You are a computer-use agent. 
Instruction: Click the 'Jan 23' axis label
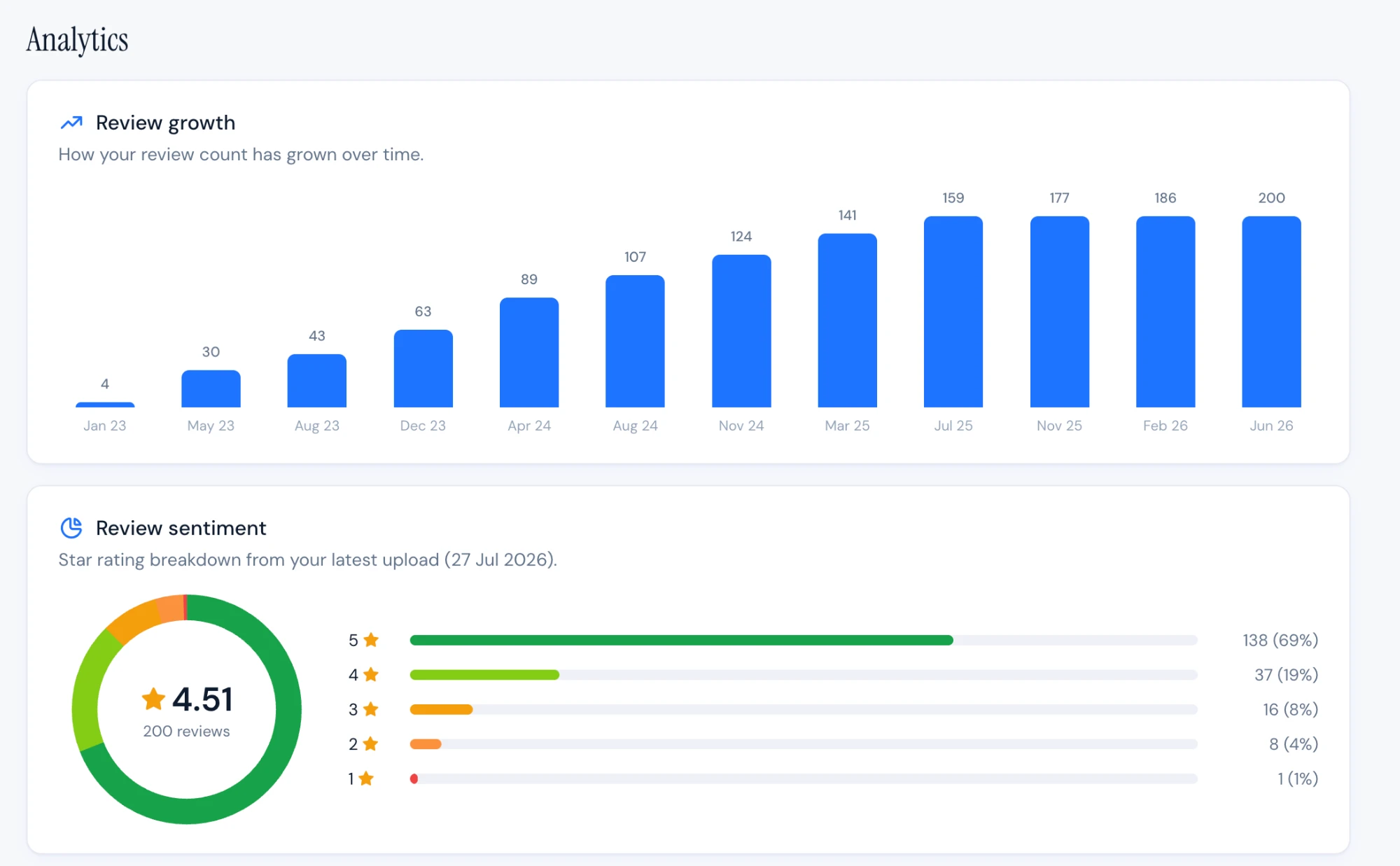(x=105, y=426)
